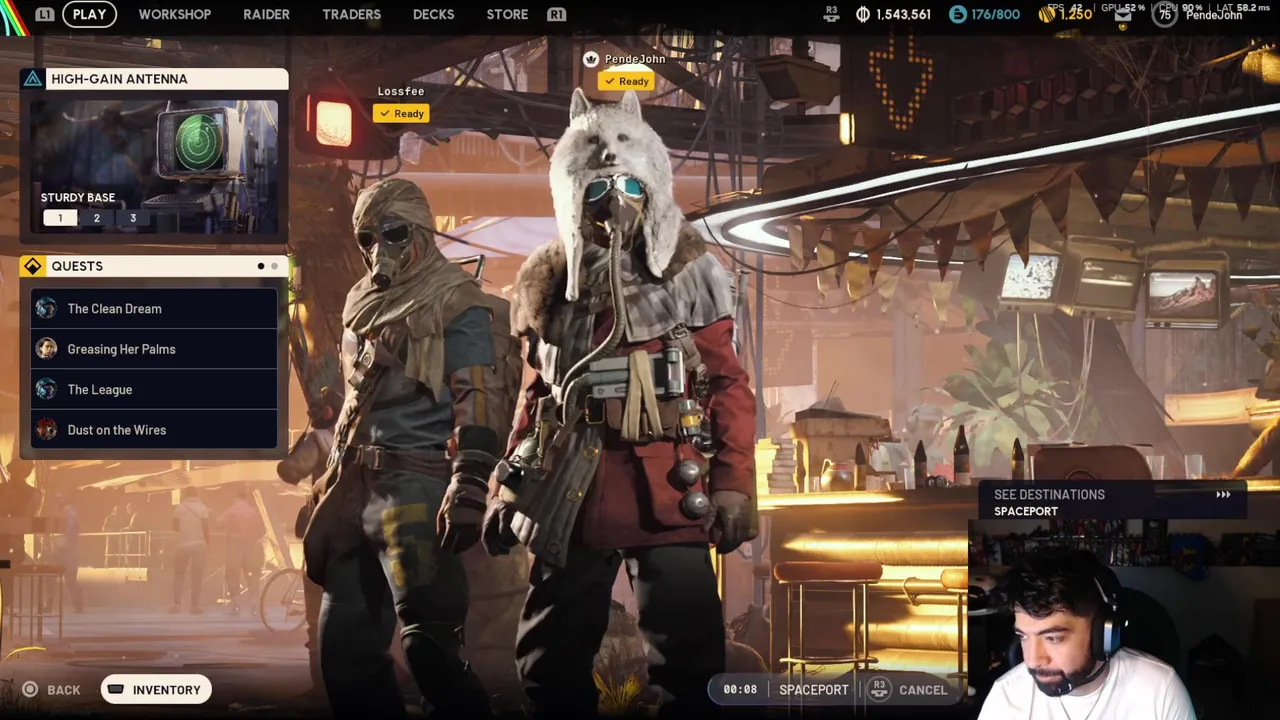Click Greasing Her Palms trader portrait
Screen dimensions: 1280x720
coord(46,349)
